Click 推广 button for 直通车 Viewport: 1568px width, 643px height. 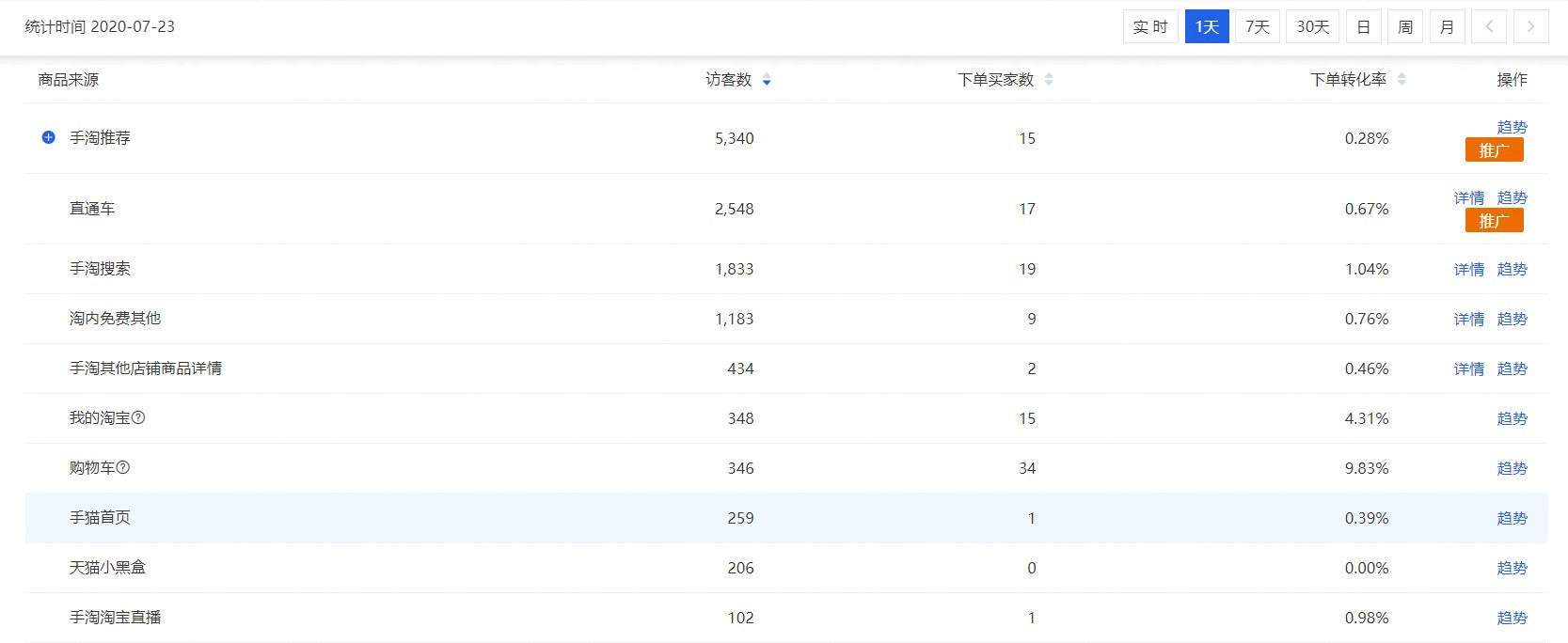1494,221
